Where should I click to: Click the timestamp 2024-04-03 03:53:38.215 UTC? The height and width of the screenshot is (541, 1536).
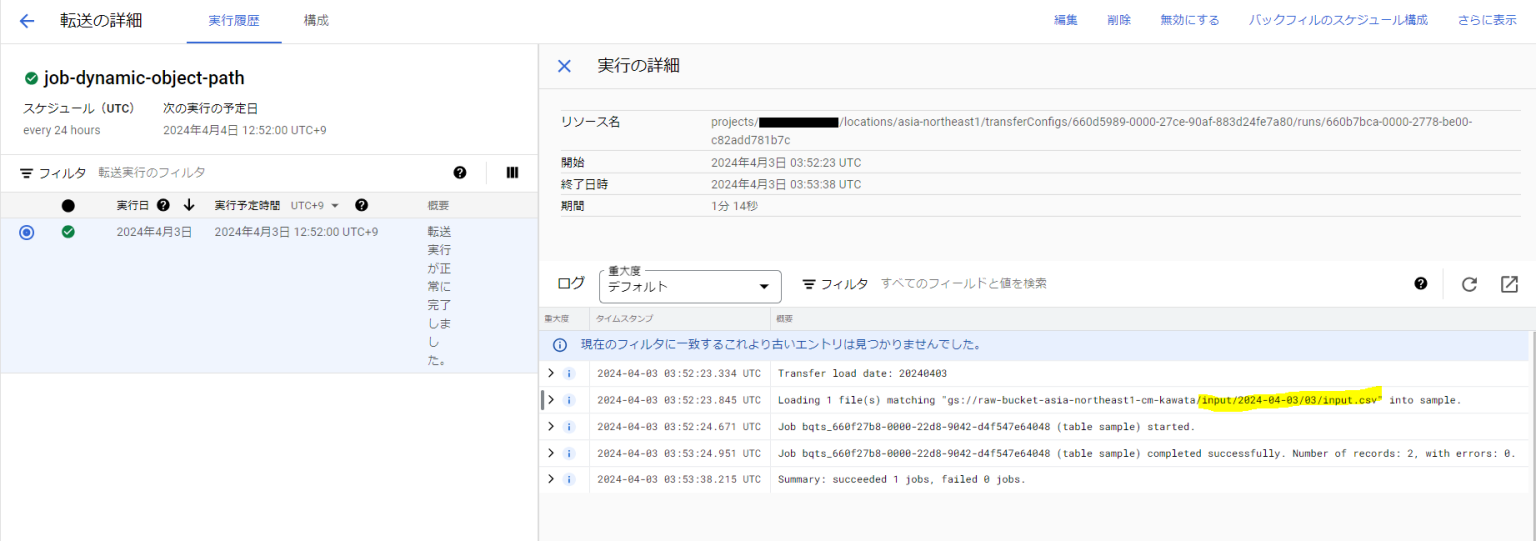click(x=679, y=479)
